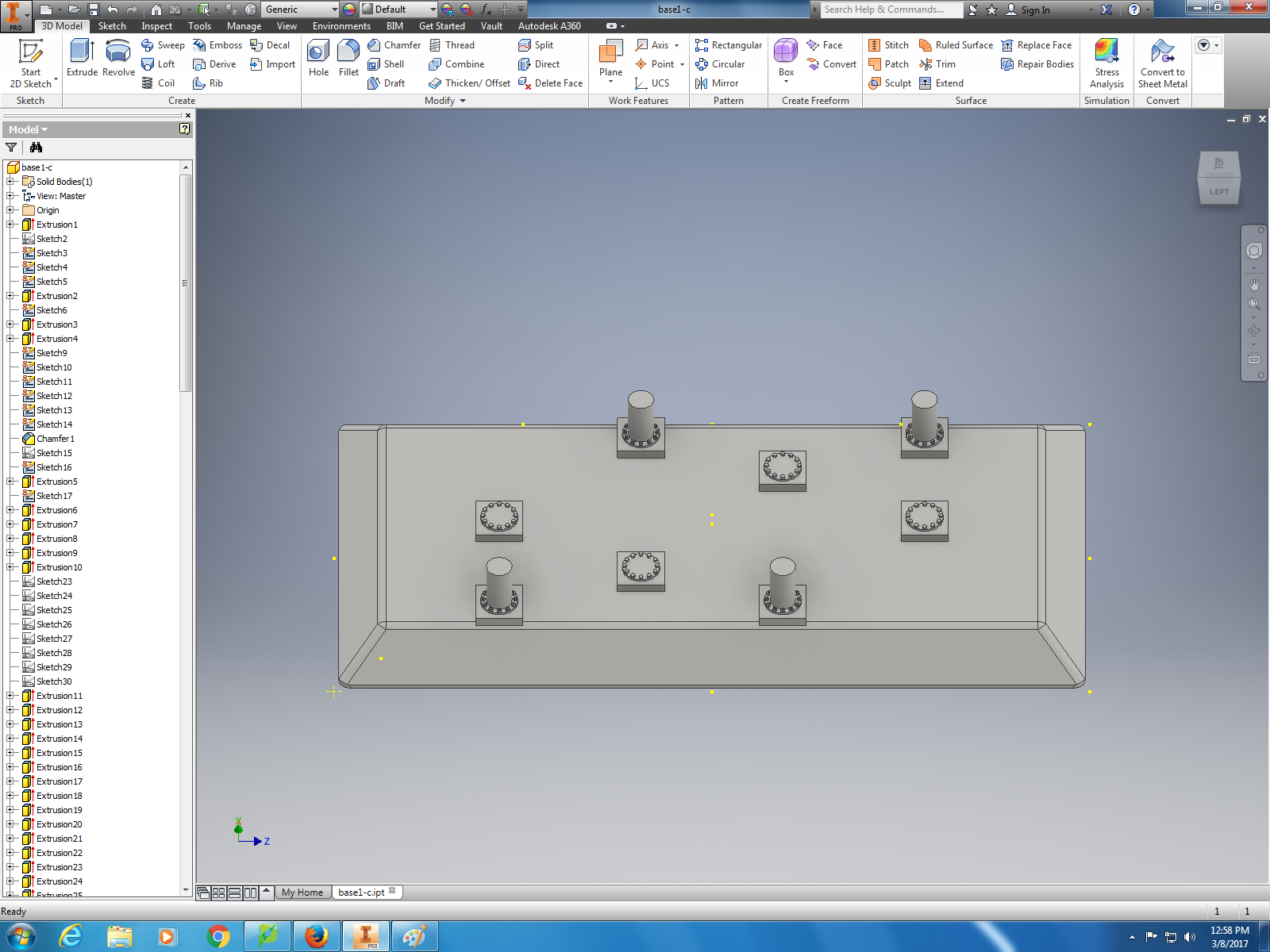Click Convert to Sheet Metal

(x=1162, y=63)
